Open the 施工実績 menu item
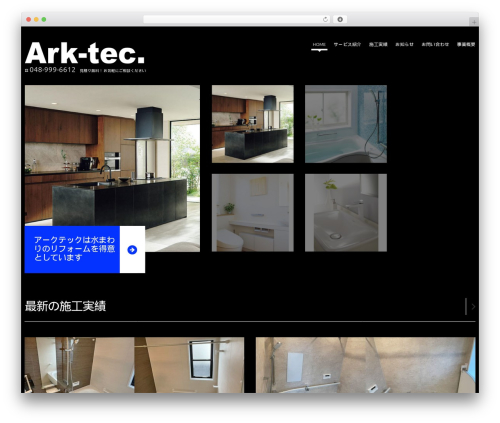Screen dimensions: 500x423 coord(378,44)
